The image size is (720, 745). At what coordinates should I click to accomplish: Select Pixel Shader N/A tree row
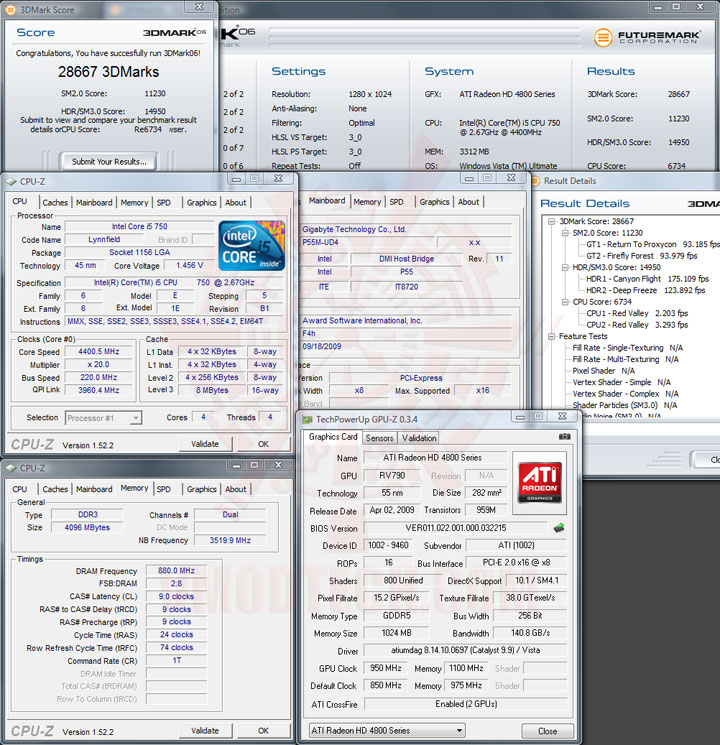click(604, 371)
